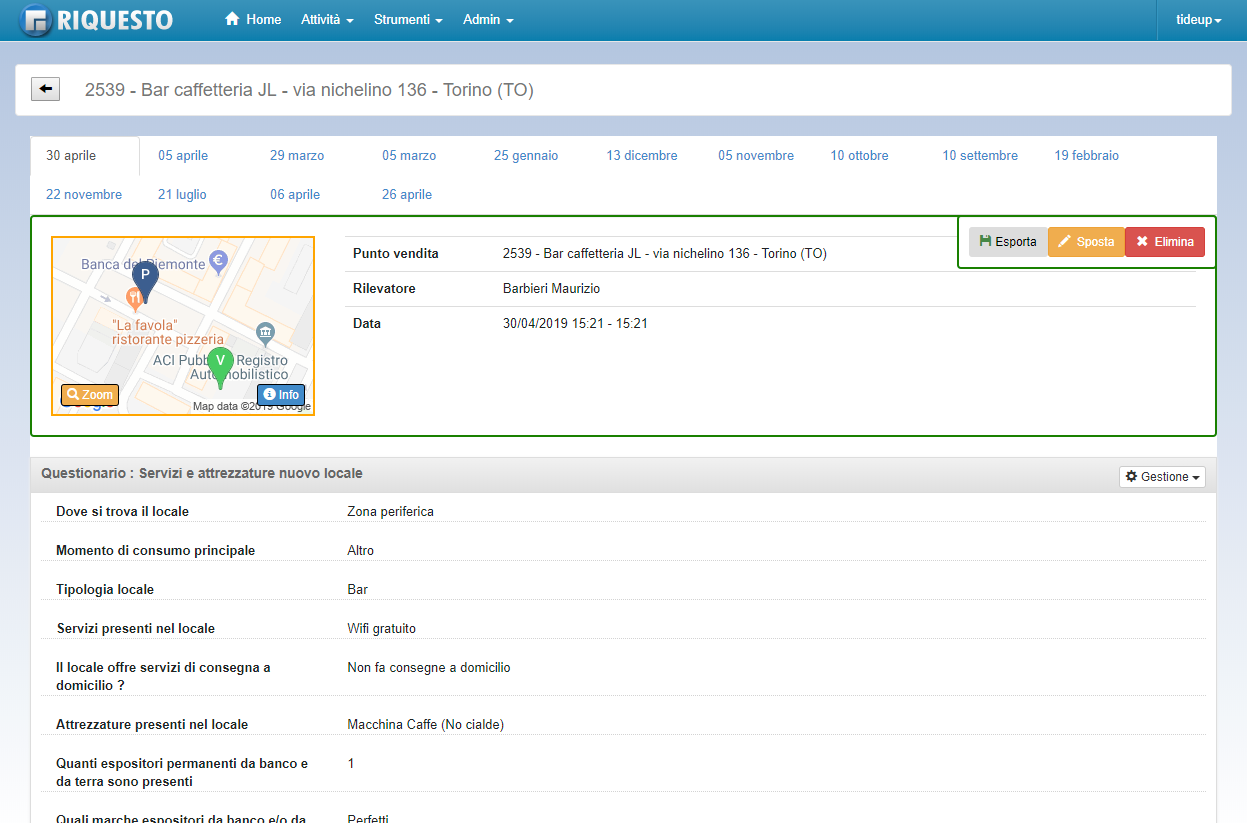Switch to the 05 aprile tab
Image resolution: width=1247 pixels, height=823 pixels.
pos(183,156)
